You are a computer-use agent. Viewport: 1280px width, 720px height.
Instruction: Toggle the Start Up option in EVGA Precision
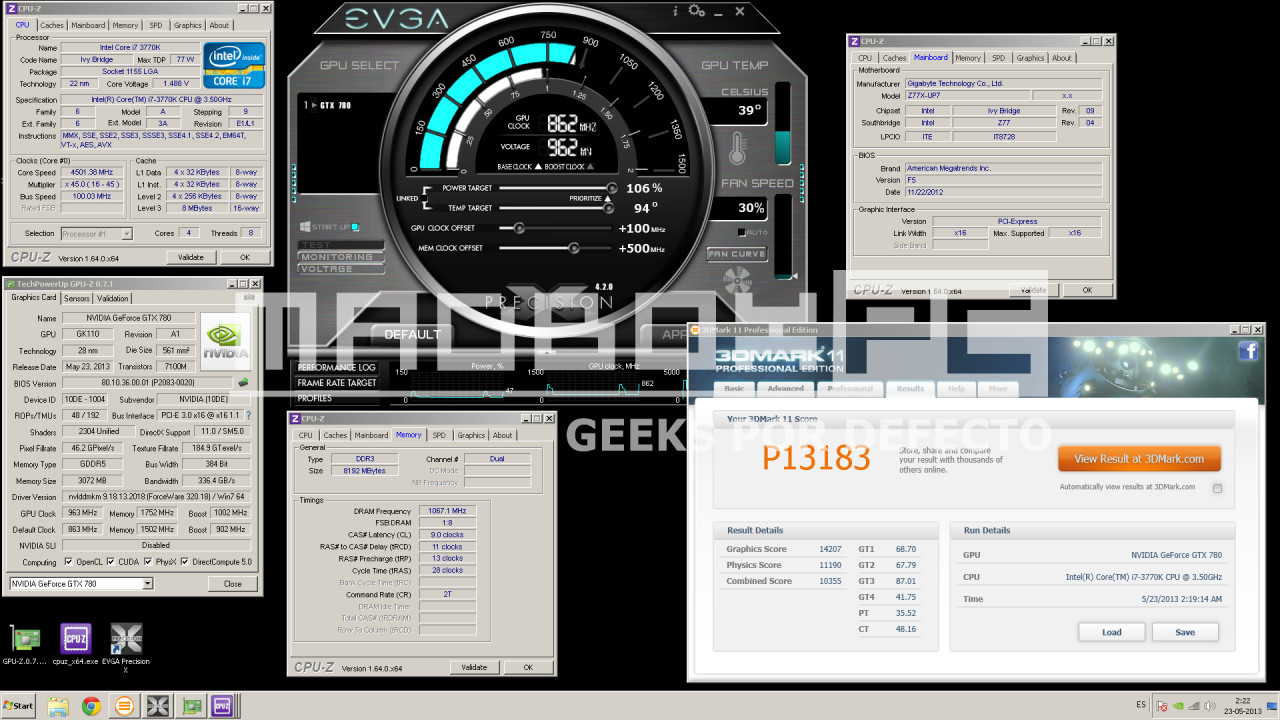[354, 228]
